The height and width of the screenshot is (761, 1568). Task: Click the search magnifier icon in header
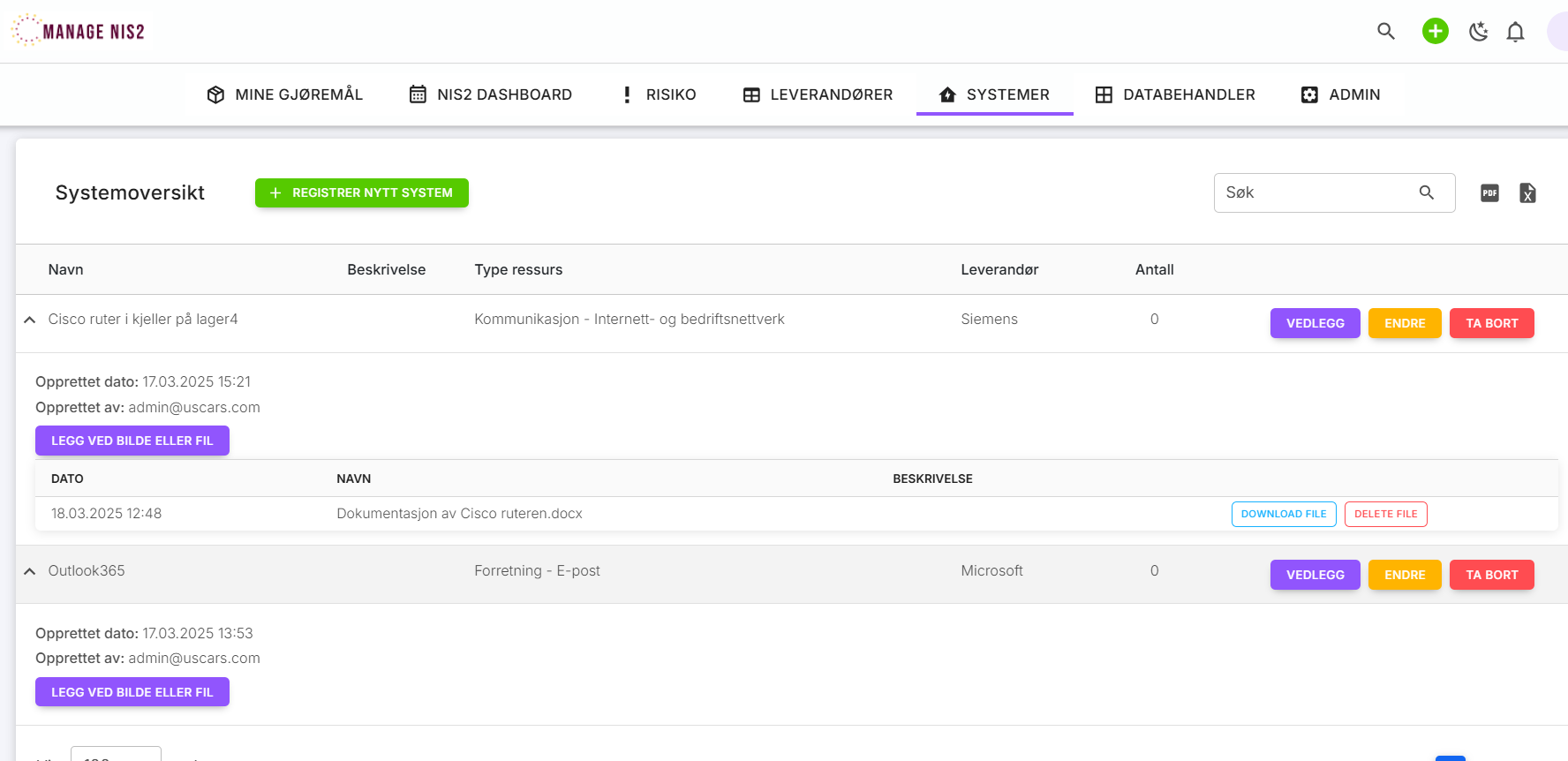coord(1385,32)
